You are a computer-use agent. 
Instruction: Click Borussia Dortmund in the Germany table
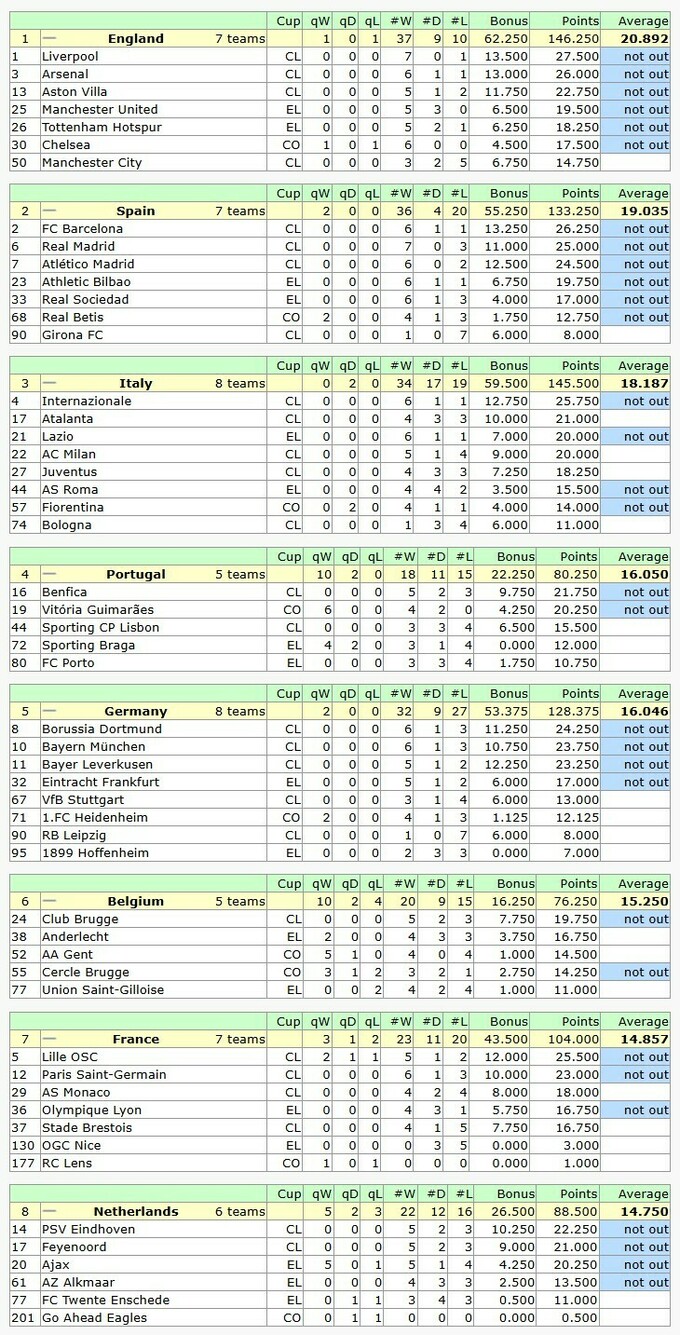[x=101, y=729]
